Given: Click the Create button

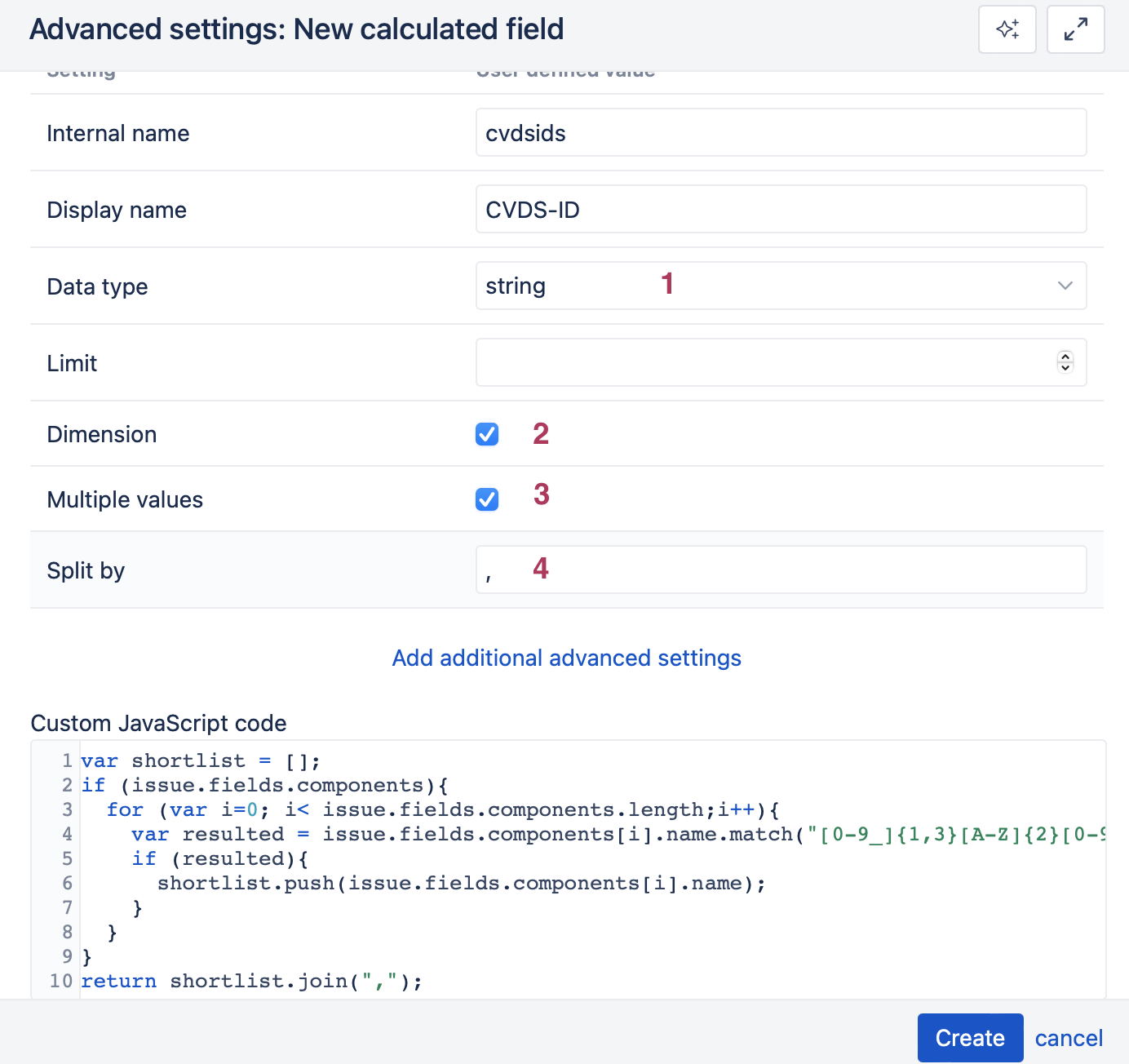Looking at the screenshot, I should (970, 1037).
